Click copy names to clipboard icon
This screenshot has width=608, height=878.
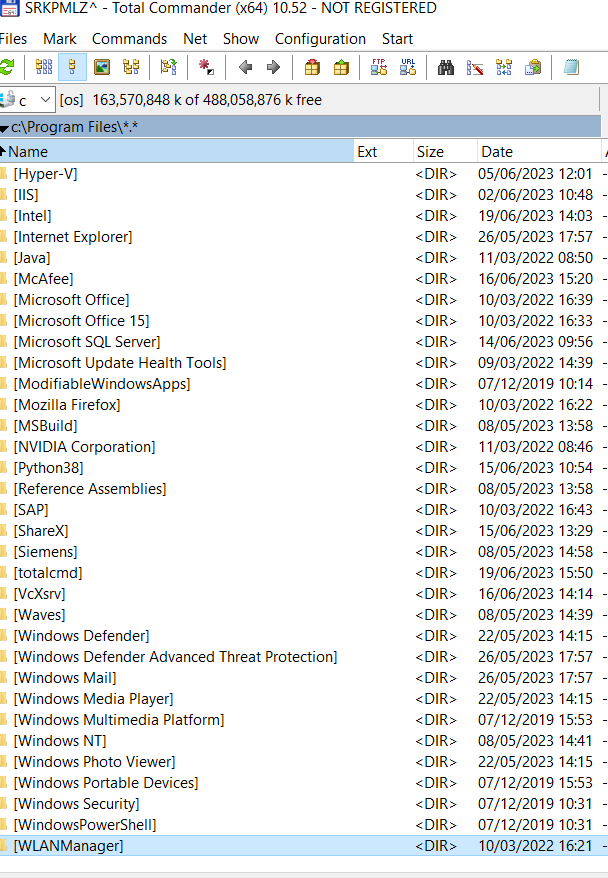point(532,67)
